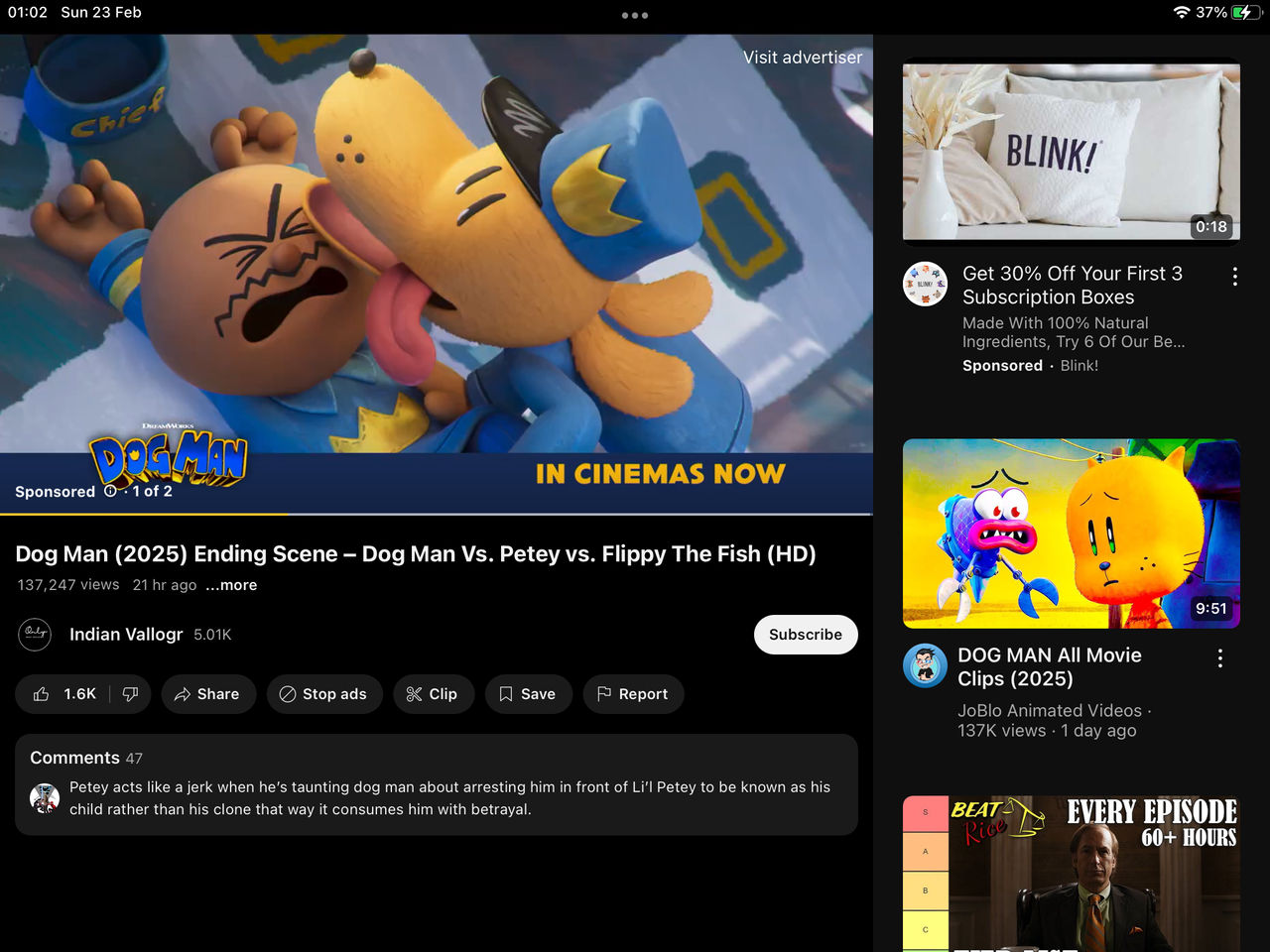The image size is (1270, 952).
Task: Tap the Wi-Fi status icon
Action: (1181, 12)
